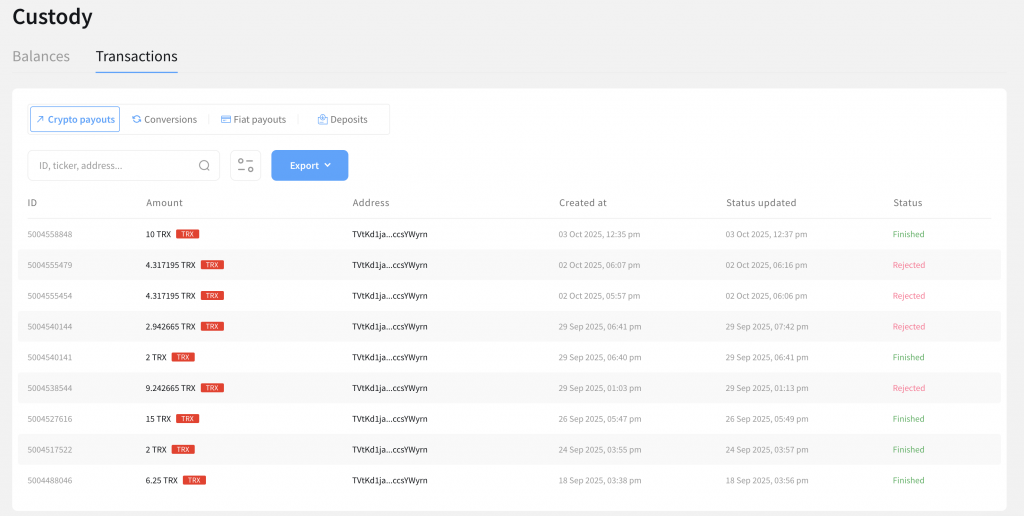Click the Fiat payouts card icon

tap(226, 120)
